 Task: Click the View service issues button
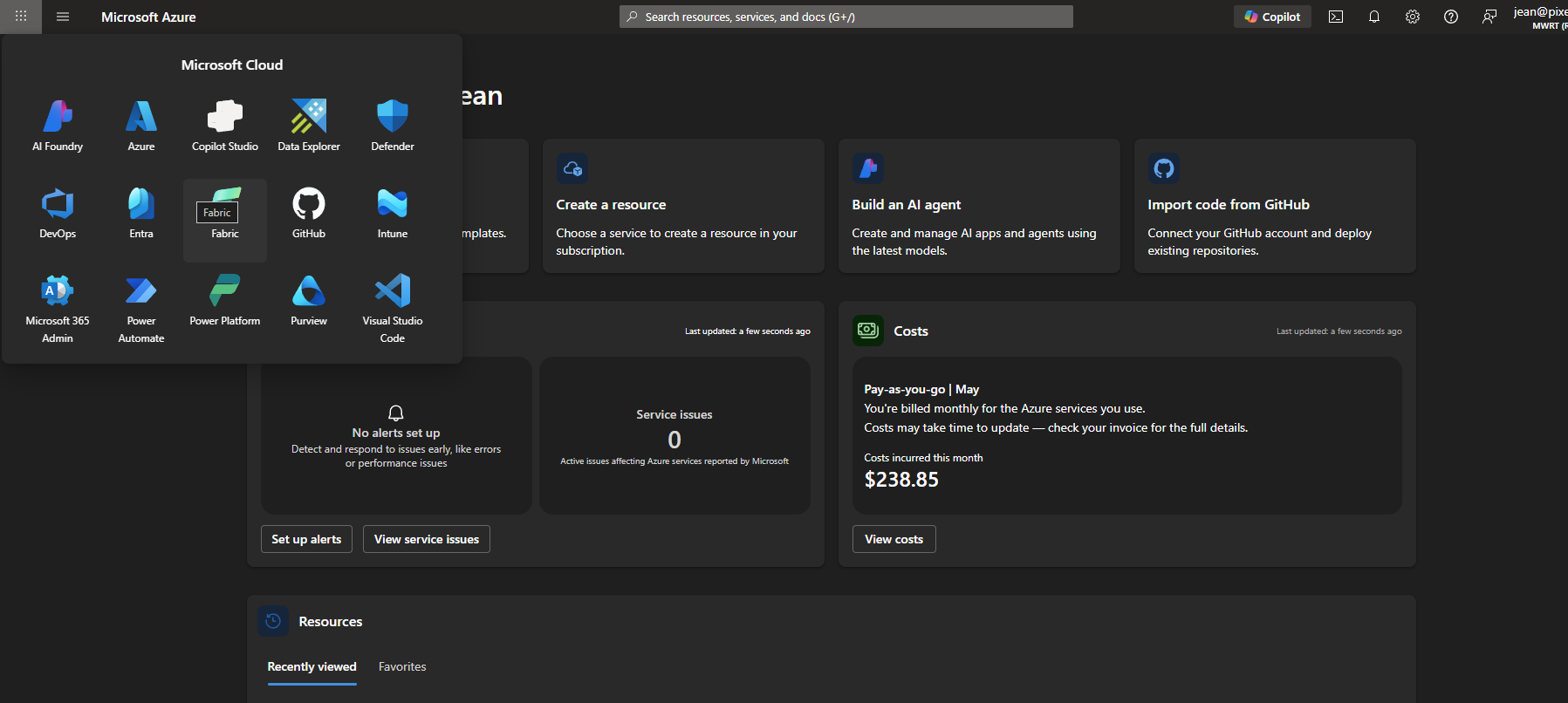click(x=427, y=539)
